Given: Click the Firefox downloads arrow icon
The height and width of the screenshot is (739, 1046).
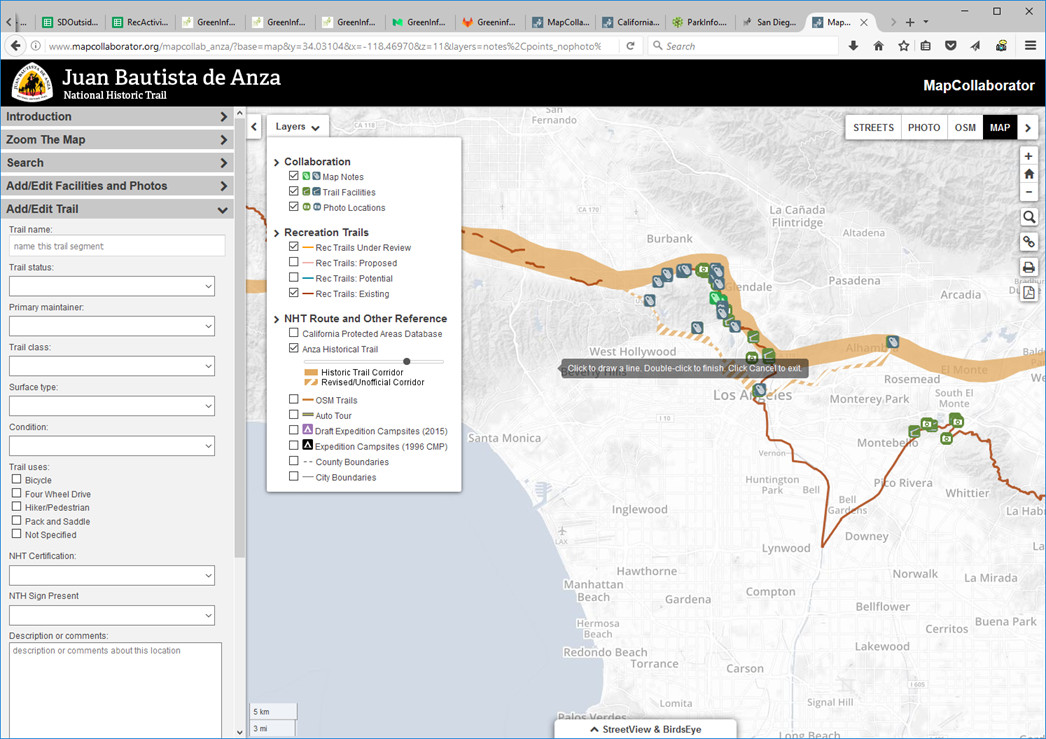Looking at the screenshot, I should click(x=853, y=46).
